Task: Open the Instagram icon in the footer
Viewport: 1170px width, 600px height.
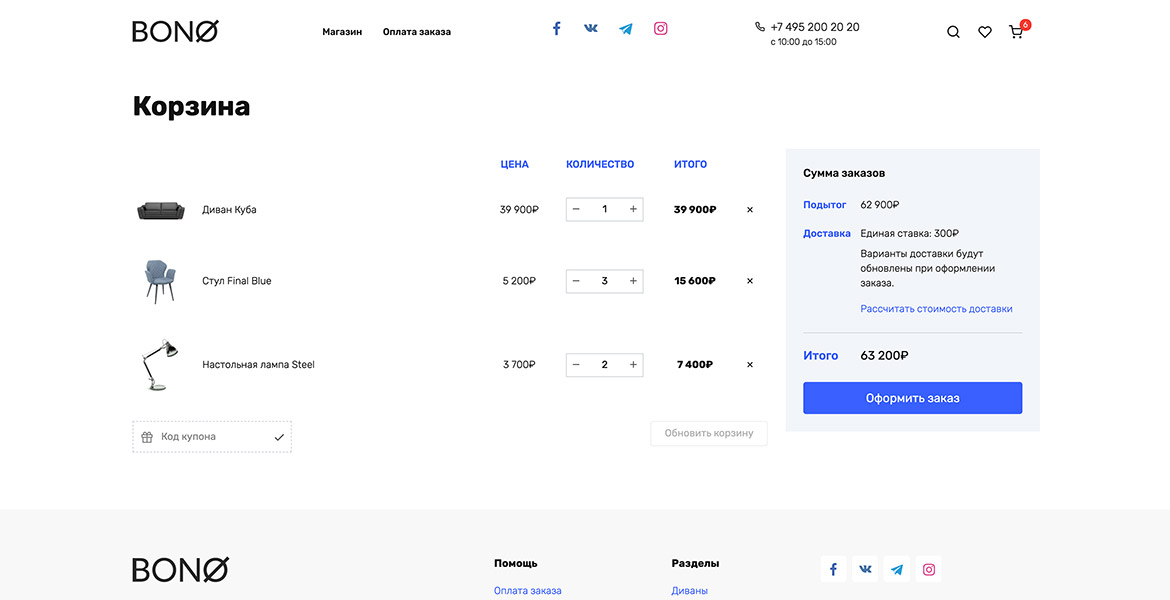Action: coord(928,568)
